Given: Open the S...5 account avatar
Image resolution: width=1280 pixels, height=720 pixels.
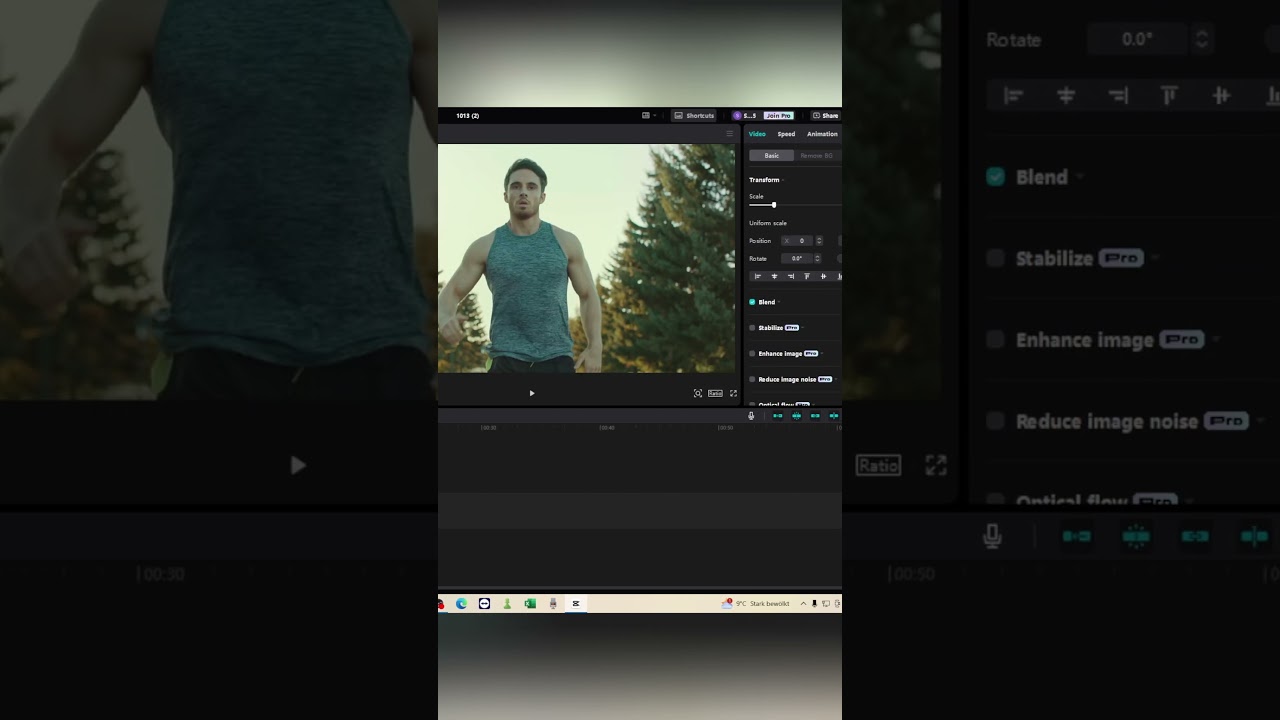Looking at the screenshot, I should [x=737, y=116].
